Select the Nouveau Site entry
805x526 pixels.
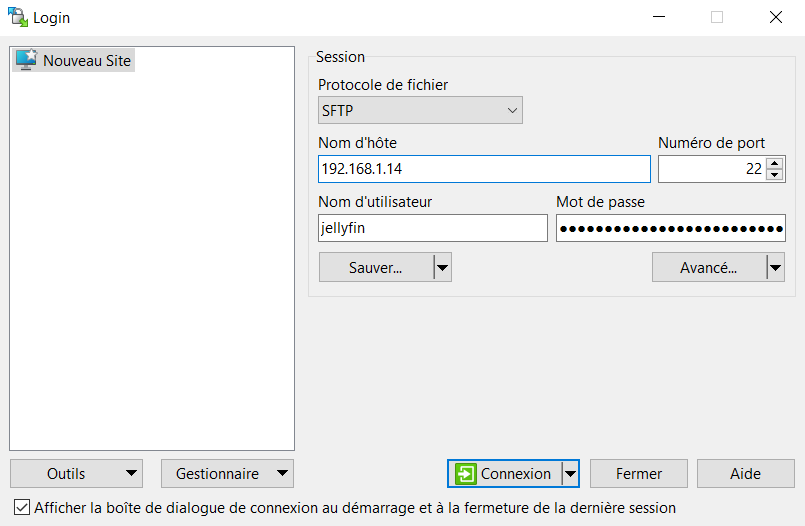[x=86, y=61]
